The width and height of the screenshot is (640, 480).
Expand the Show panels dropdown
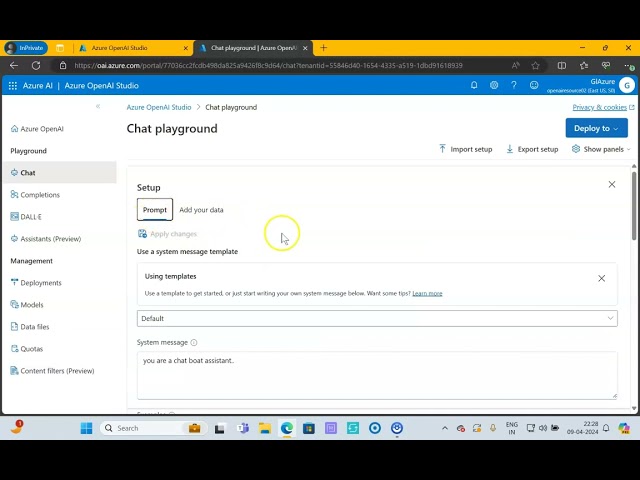[601, 149]
